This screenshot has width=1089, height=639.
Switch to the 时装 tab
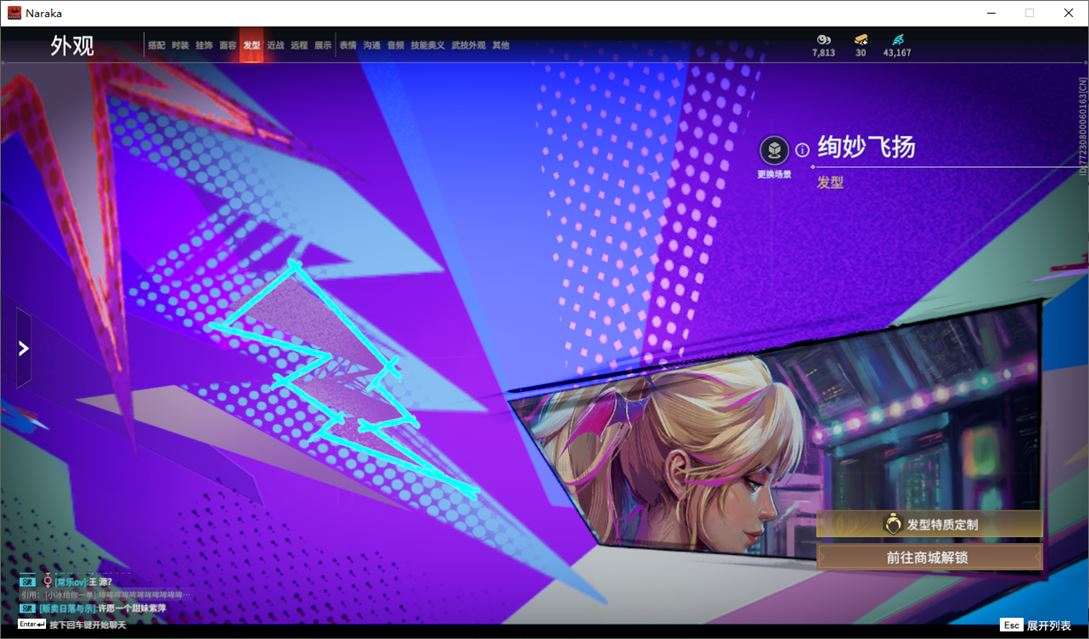(180, 45)
